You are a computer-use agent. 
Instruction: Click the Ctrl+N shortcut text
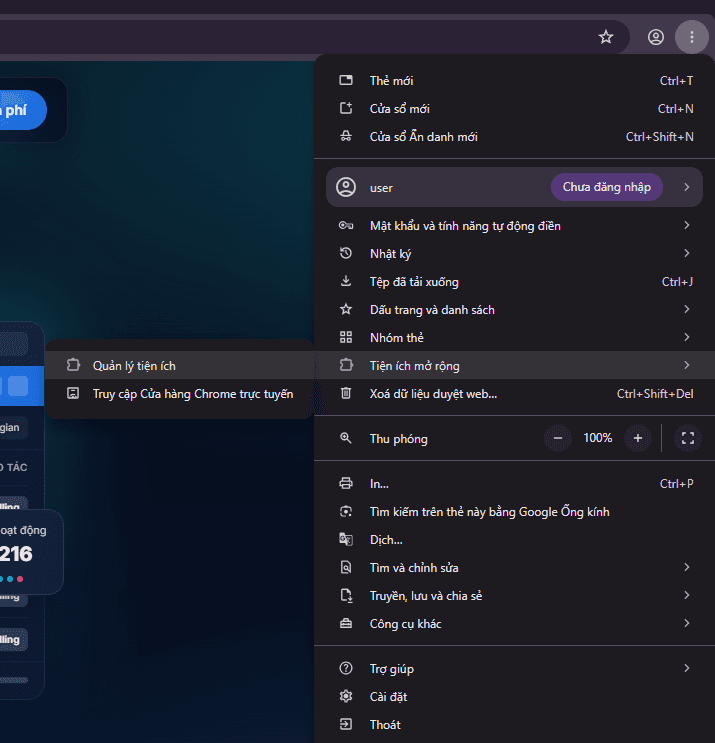676,109
